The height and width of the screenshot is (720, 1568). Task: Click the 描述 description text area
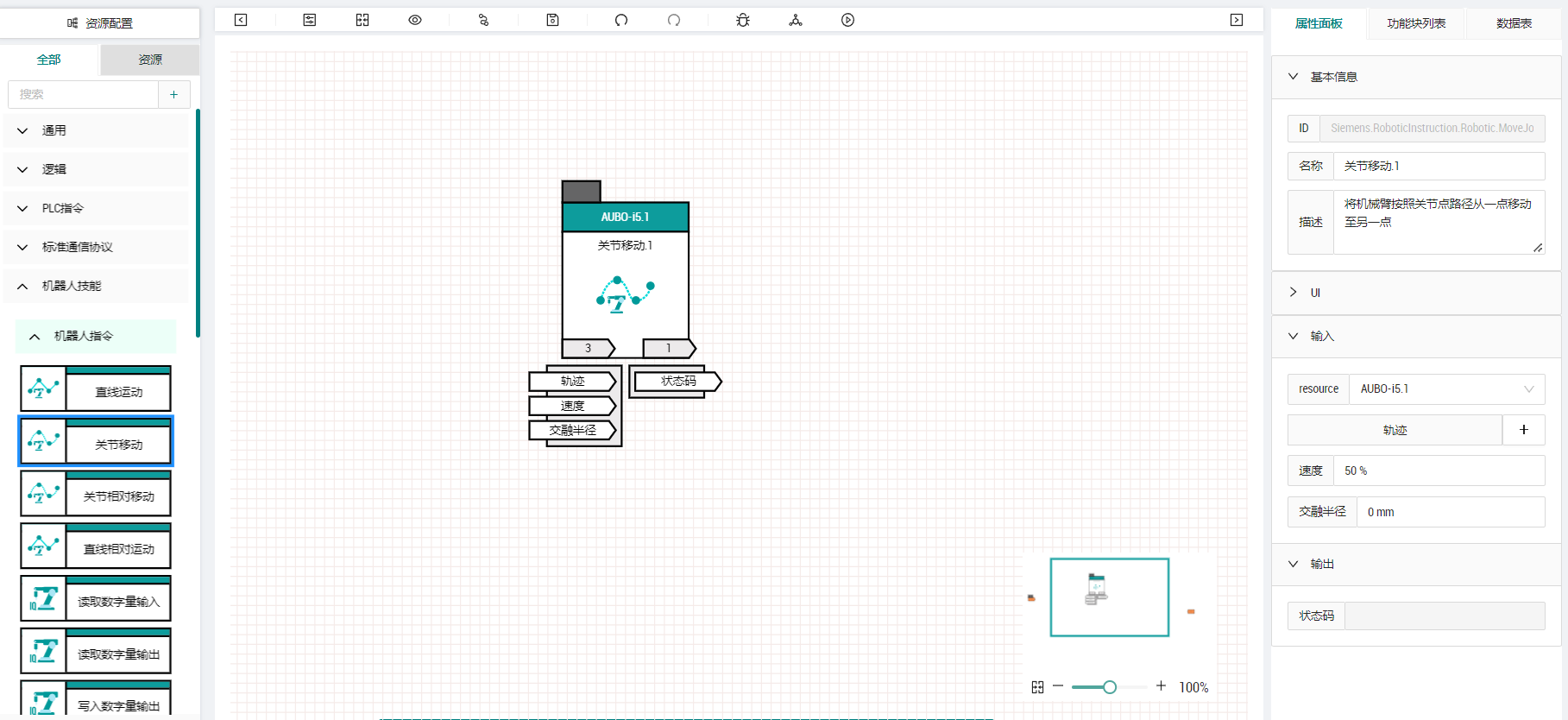(x=1439, y=223)
